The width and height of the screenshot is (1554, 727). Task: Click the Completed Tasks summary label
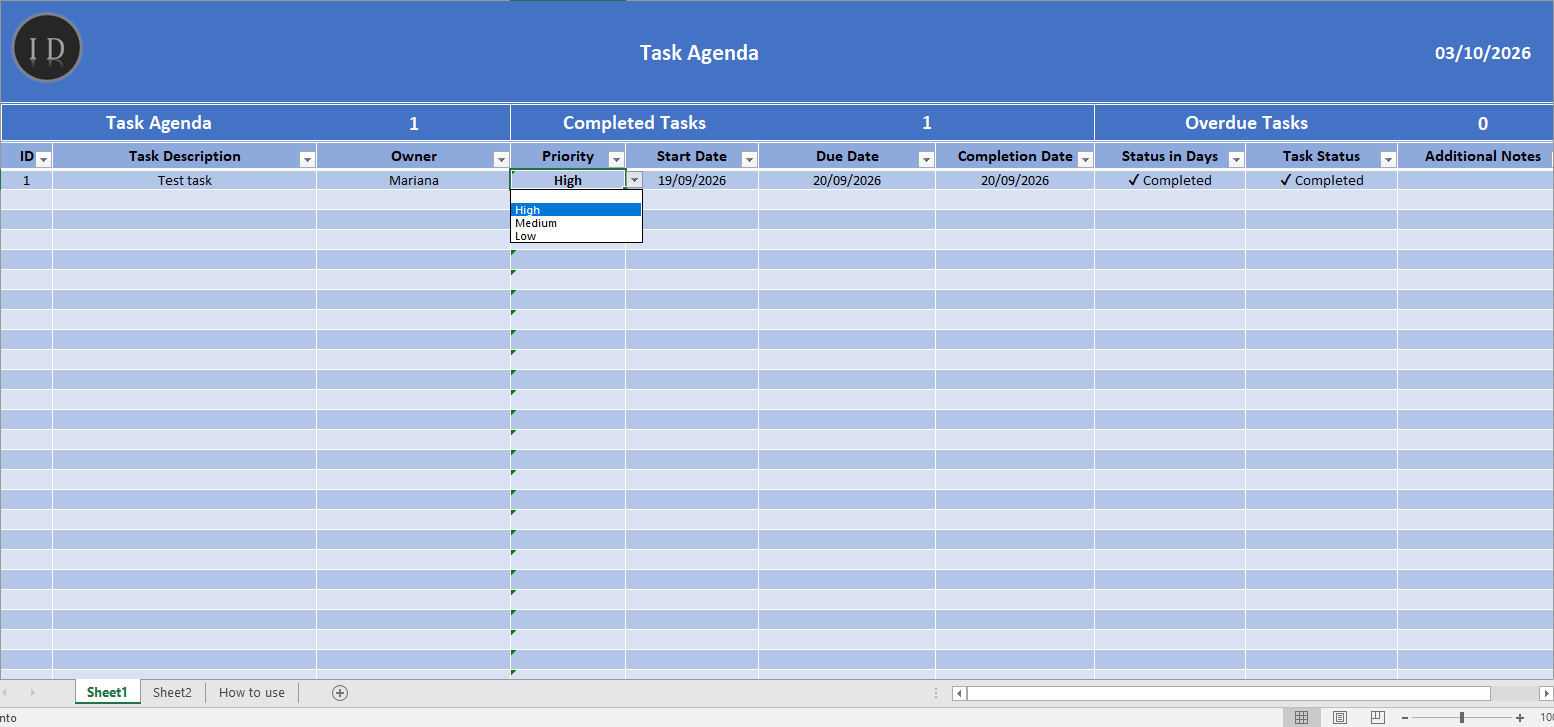tap(634, 123)
